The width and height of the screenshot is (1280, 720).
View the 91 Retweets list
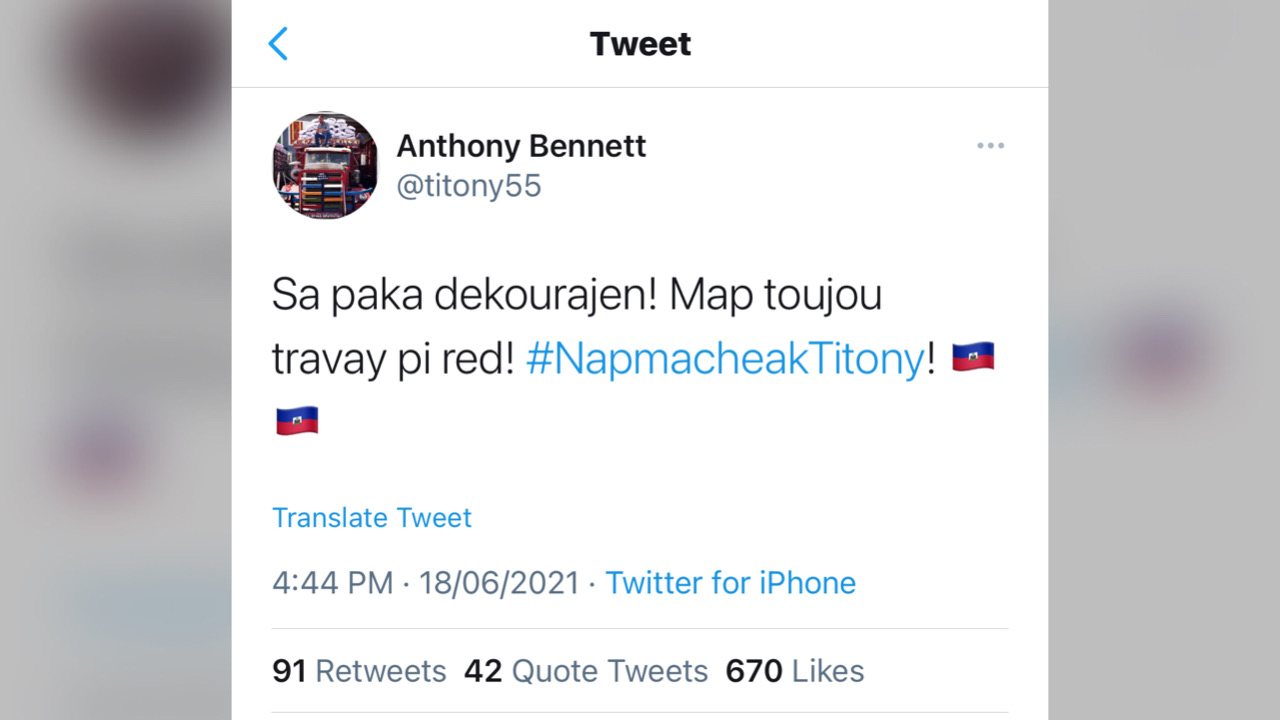point(359,671)
